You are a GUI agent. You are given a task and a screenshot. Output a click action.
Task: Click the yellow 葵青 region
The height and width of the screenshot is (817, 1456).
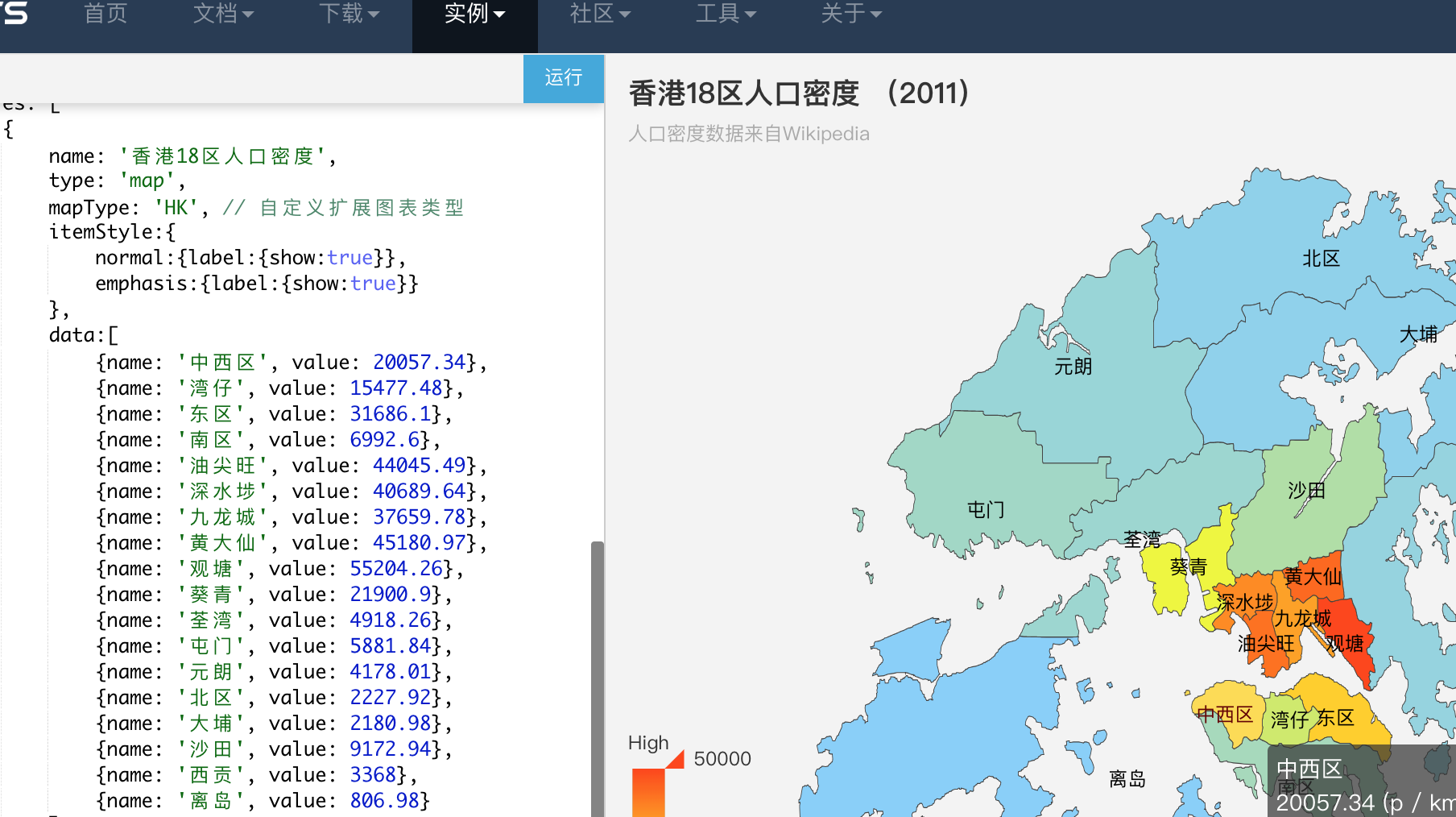(x=1190, y=566)
